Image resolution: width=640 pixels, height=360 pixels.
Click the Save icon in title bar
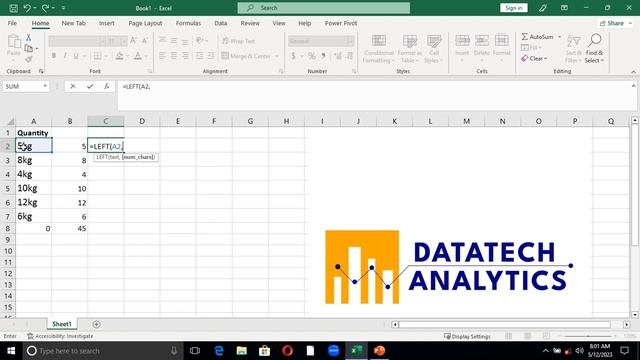coord(13,8)
